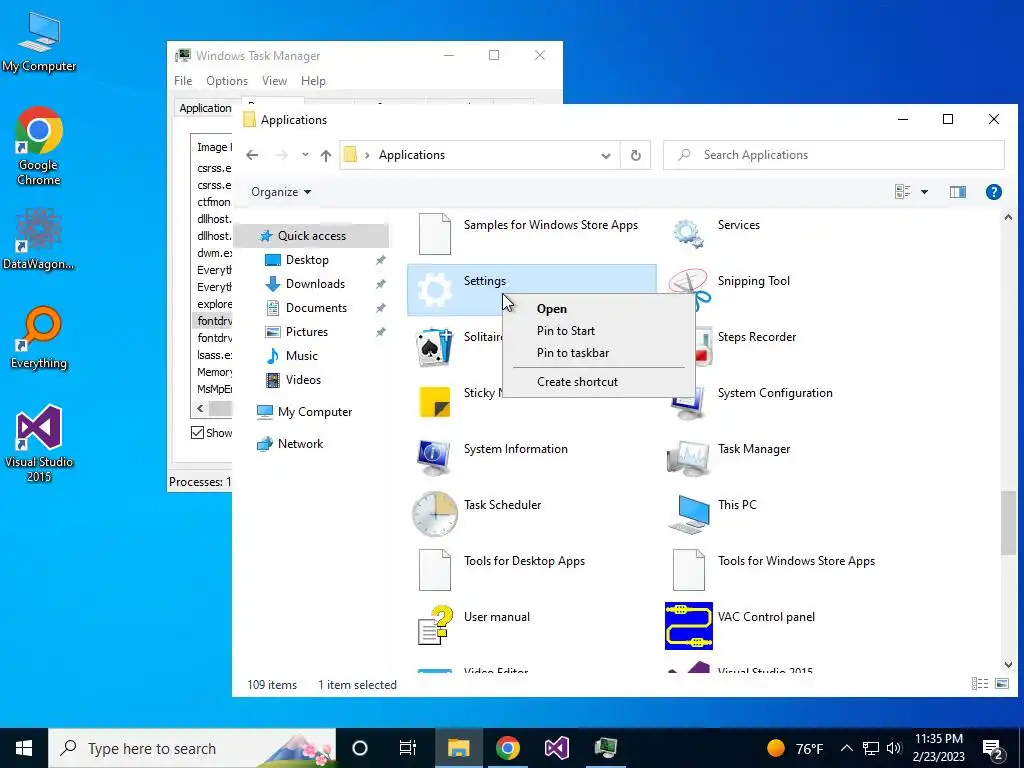Click the Applications window vertical scrollbar thumb
This screenshot has width=1024, height=768.
(1008, 522)
